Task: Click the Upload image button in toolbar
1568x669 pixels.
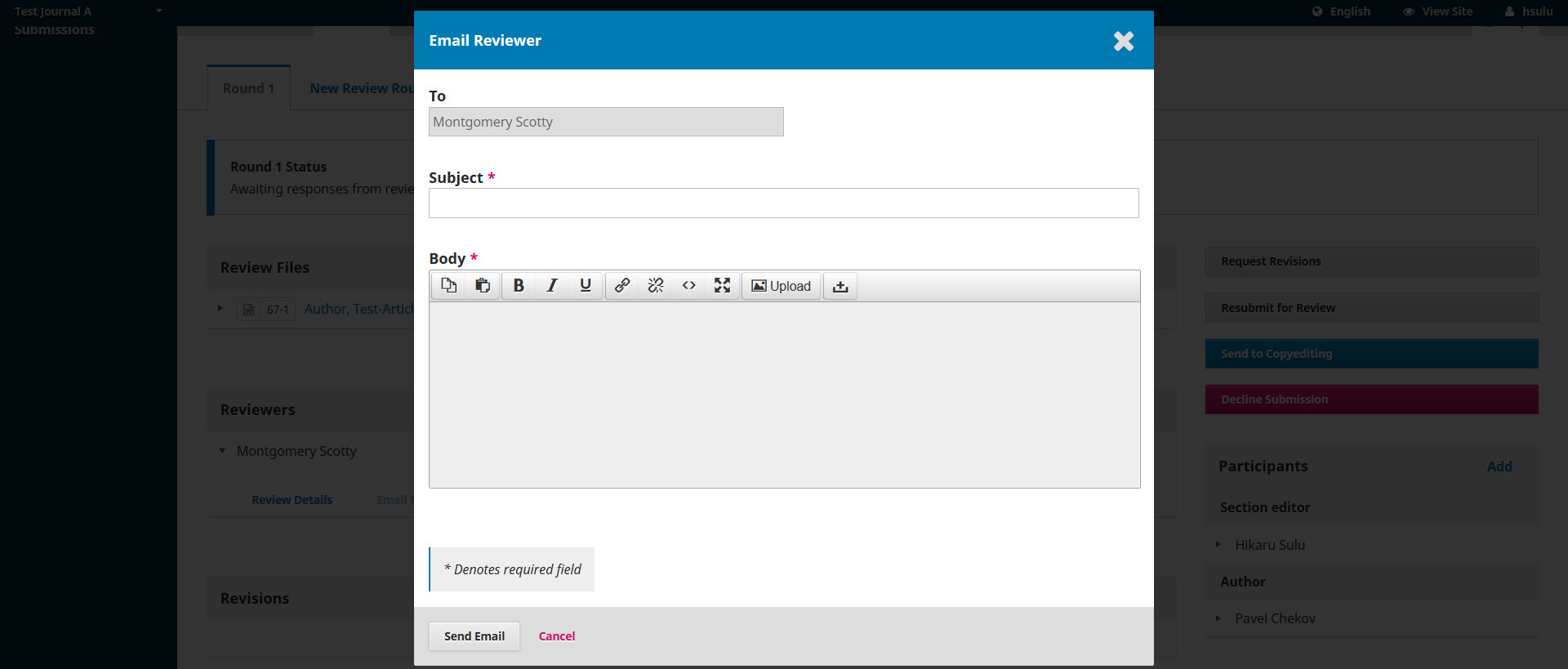Action: (x=781, y=286)
